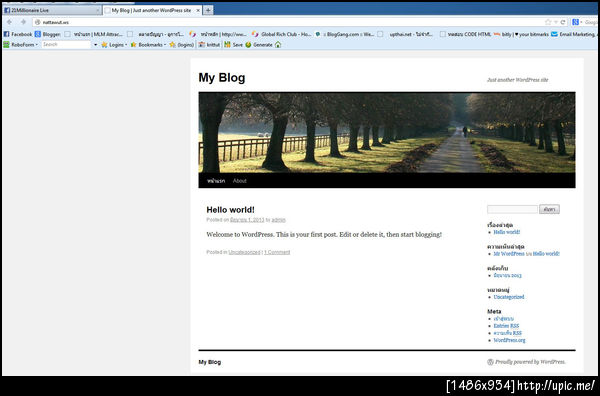The height and width of the screenshot is (396, 600).
Task: Open RoboForm Bookmarks dropdown
Action: 148,45
